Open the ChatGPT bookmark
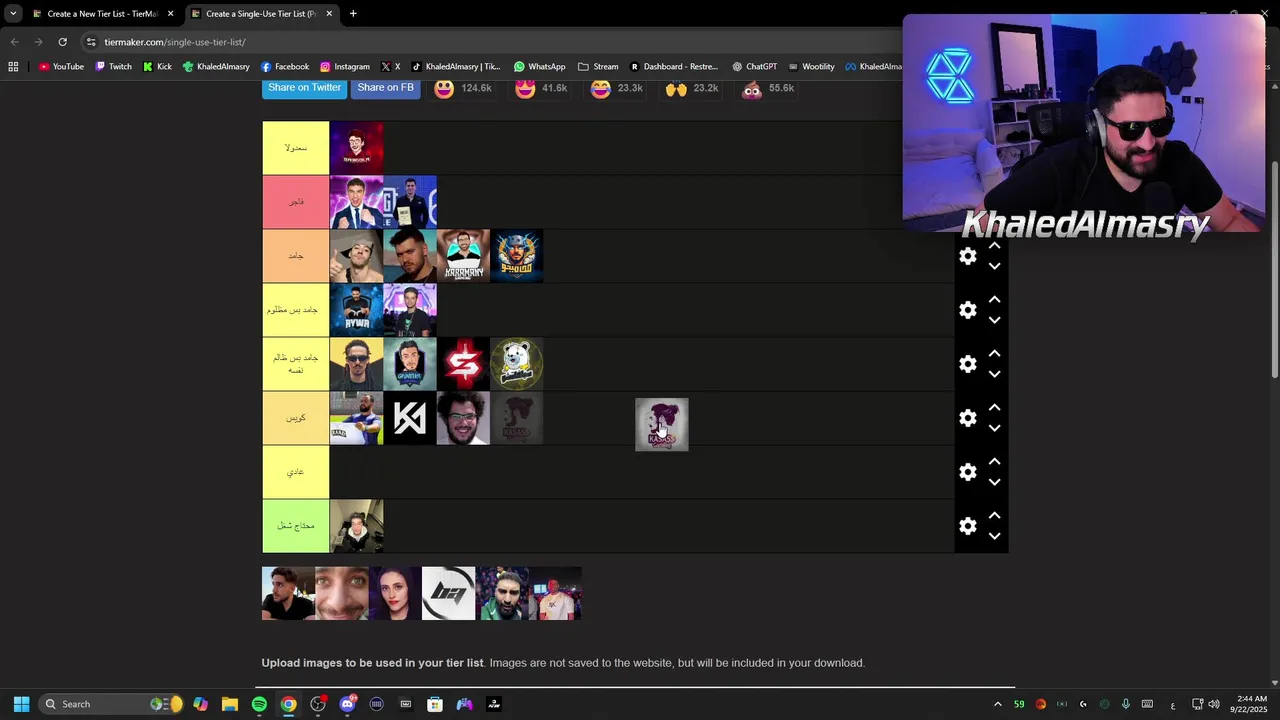The height and width of the screenshot is (720, 1280). (754, 67)
